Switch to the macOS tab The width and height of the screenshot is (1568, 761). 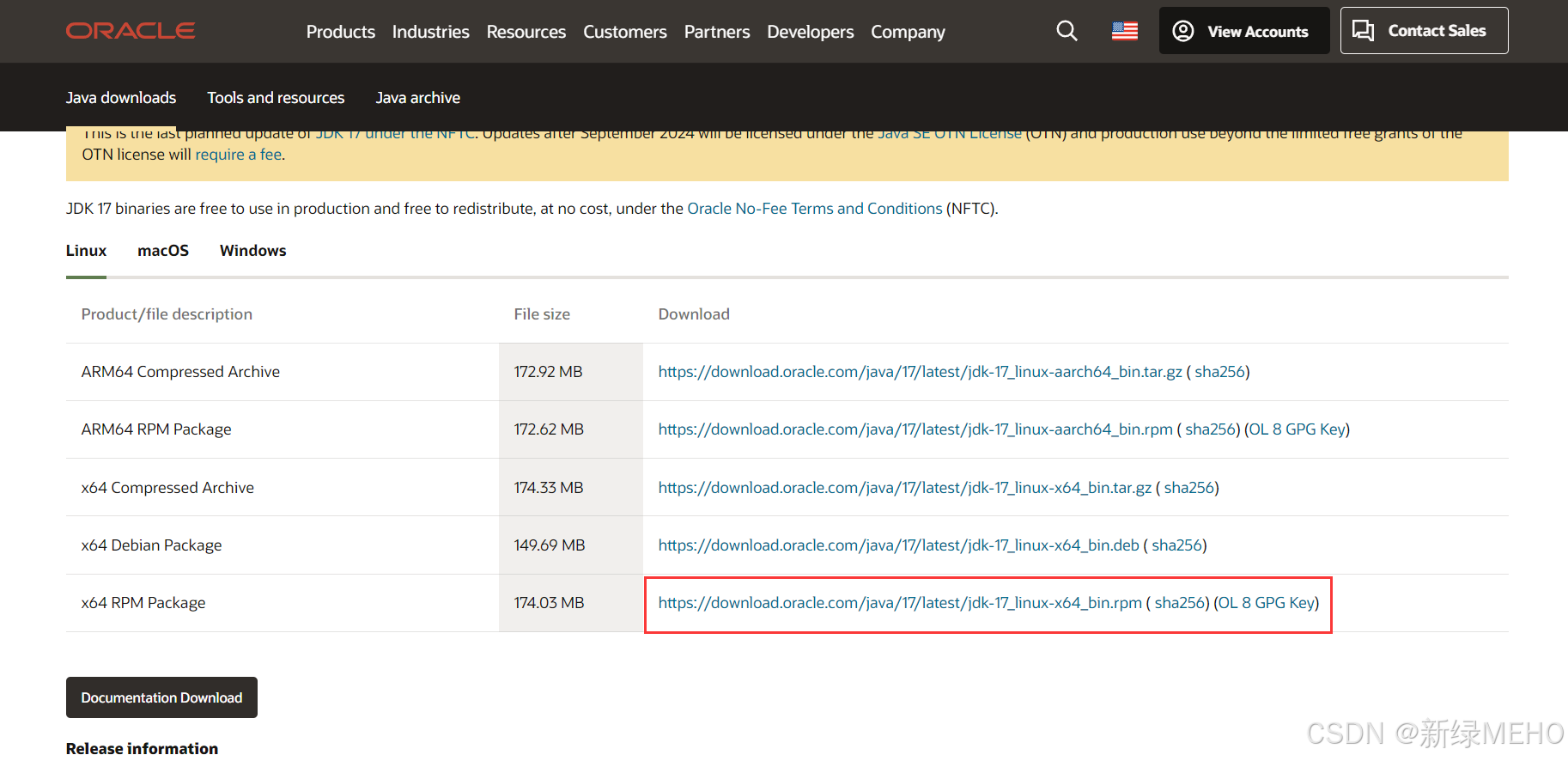(x=163, y=251)
